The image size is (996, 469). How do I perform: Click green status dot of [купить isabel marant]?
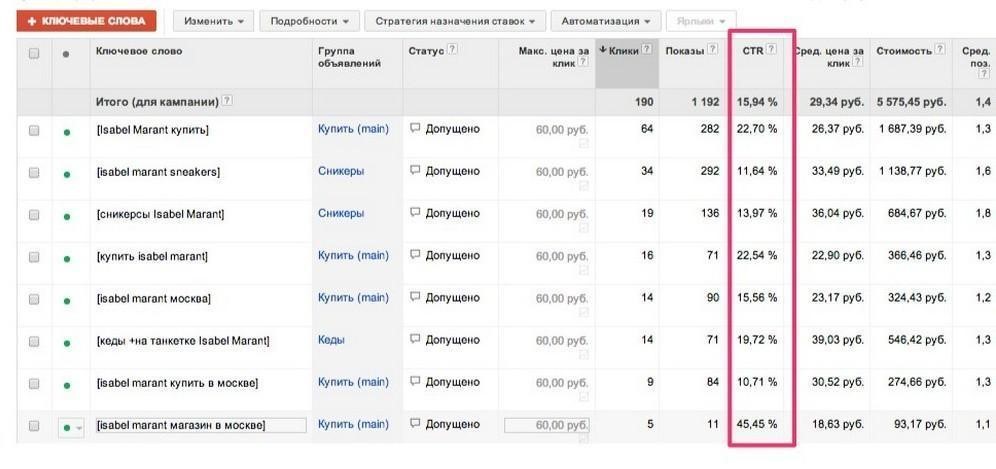click(67, 259)
